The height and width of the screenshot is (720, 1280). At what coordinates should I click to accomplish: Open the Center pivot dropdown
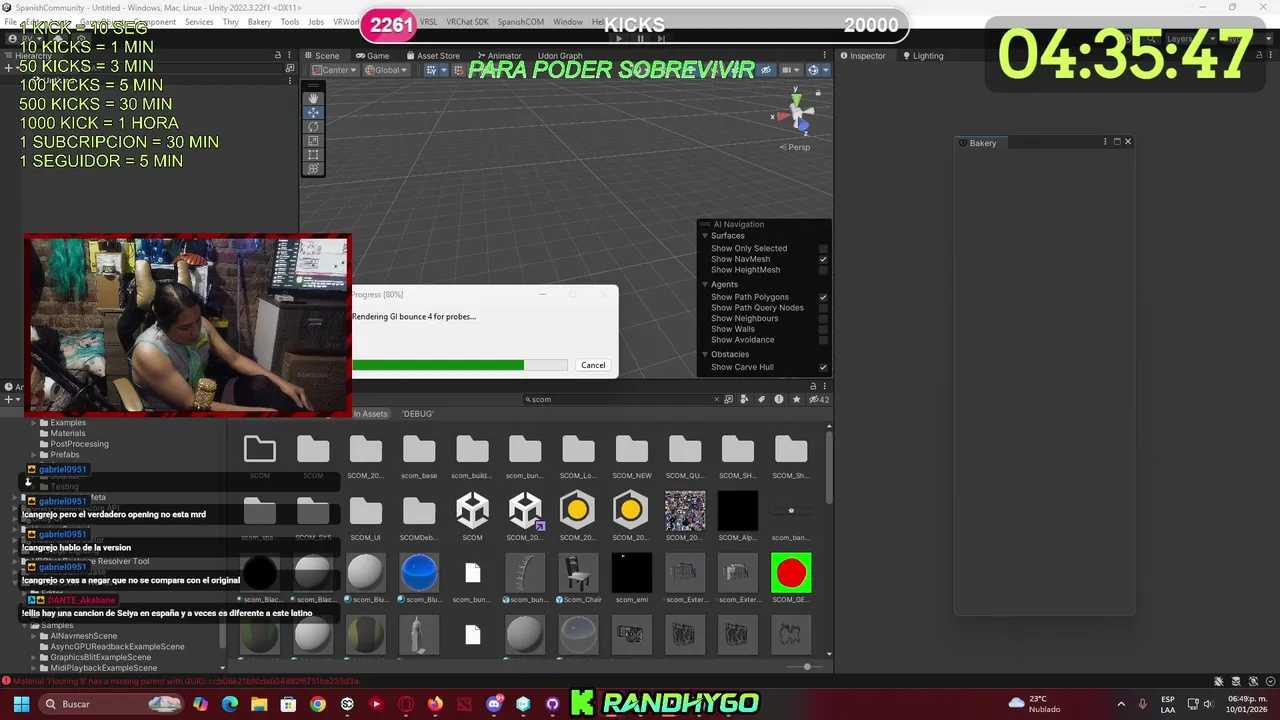pyautogui.click(x=333, y=70)
